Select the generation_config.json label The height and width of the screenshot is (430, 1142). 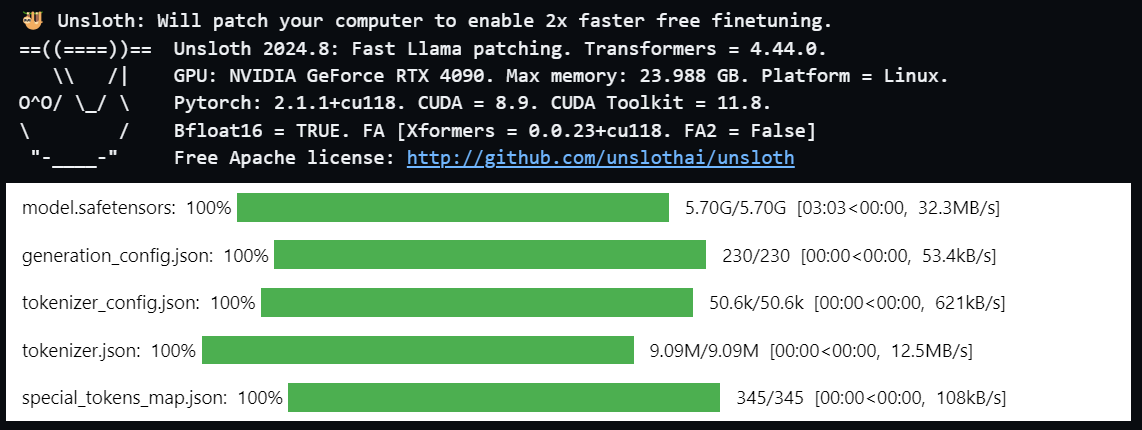[x=117, y=256]
